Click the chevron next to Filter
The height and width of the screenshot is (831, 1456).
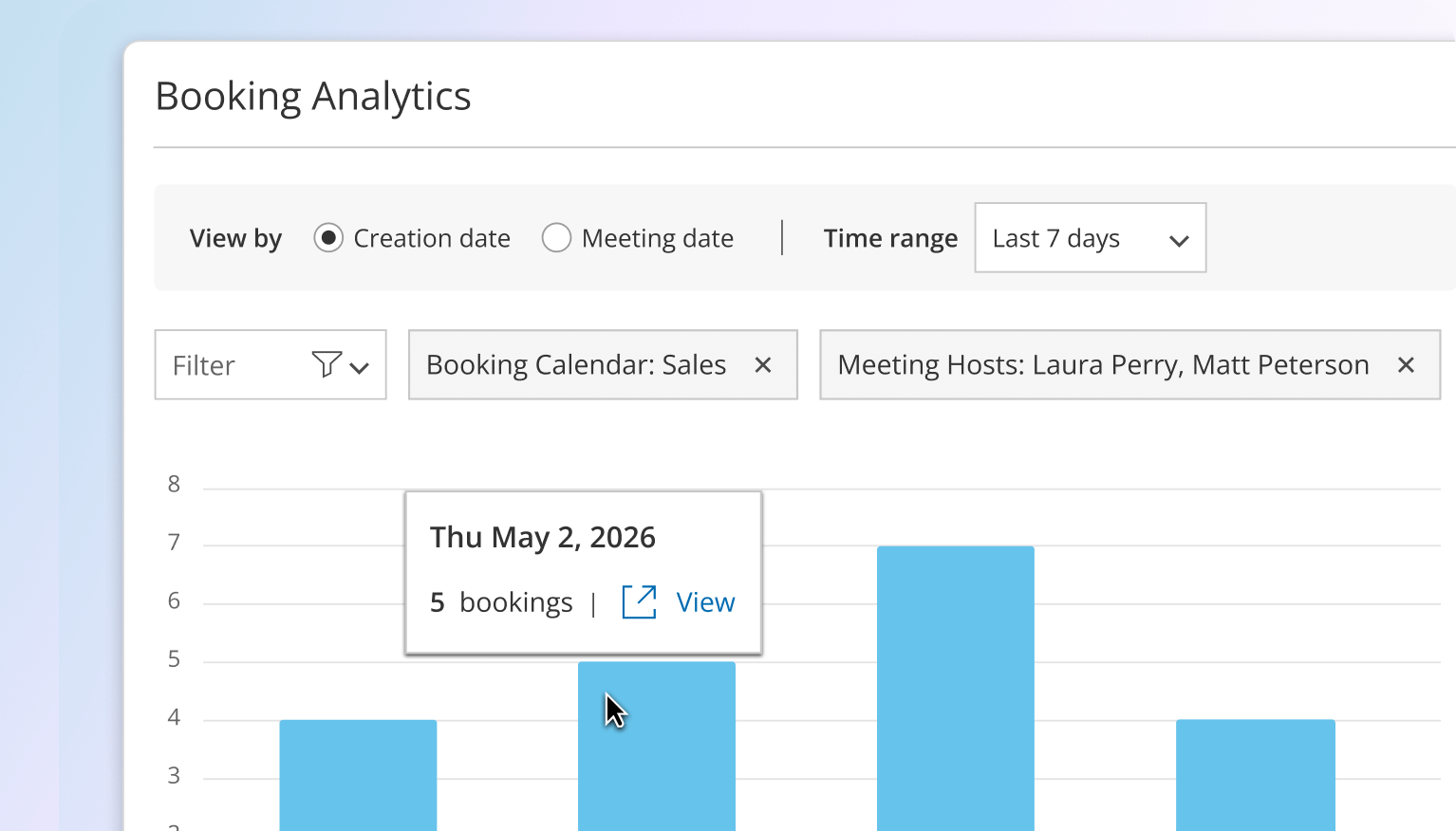click(360, 366)
